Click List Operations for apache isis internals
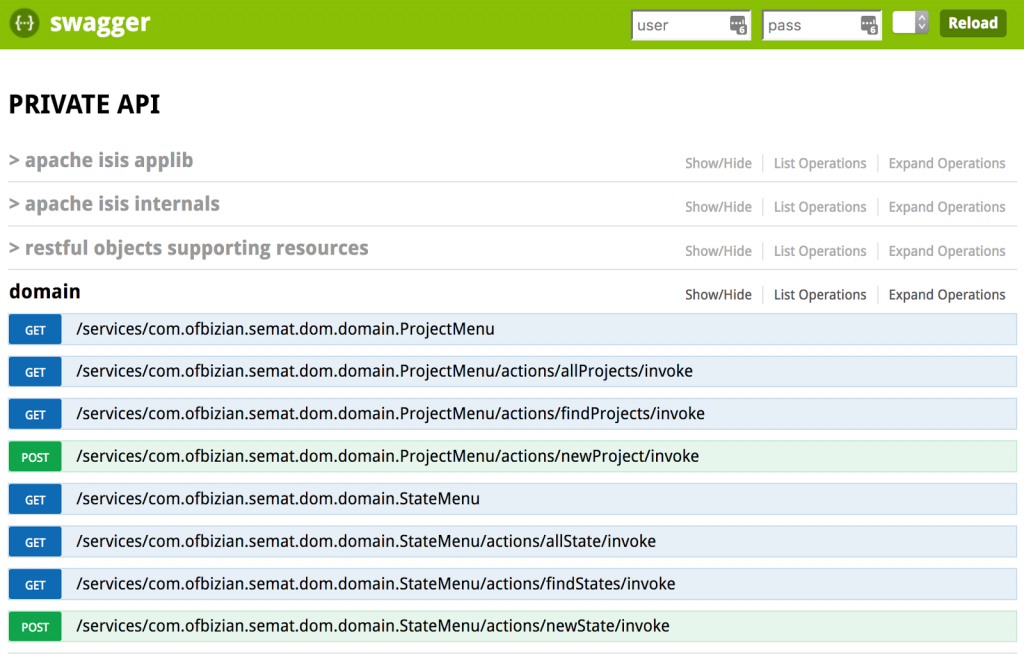 click(x=820, y=207)
